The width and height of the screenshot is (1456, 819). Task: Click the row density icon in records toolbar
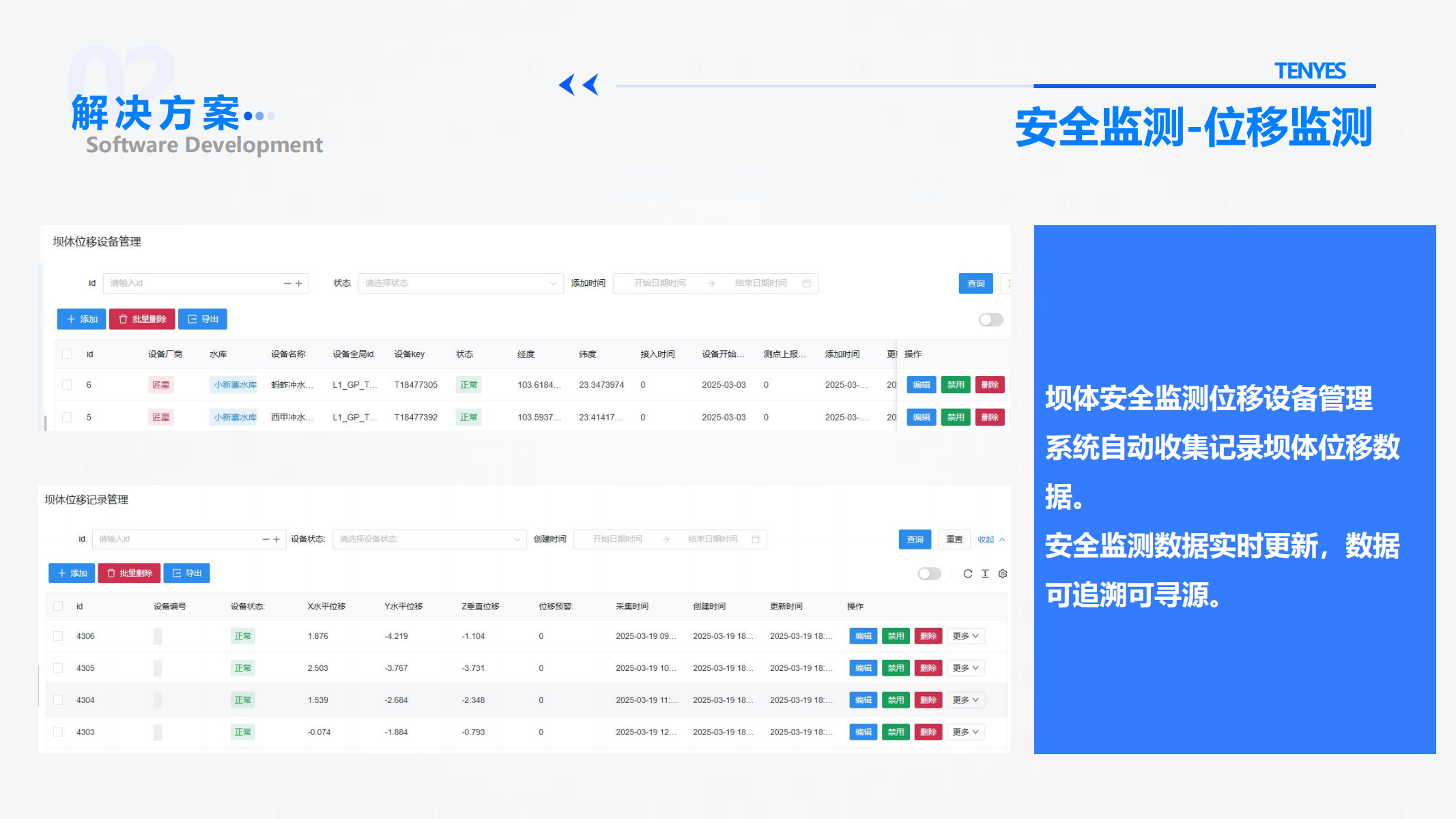click(985, 574)
